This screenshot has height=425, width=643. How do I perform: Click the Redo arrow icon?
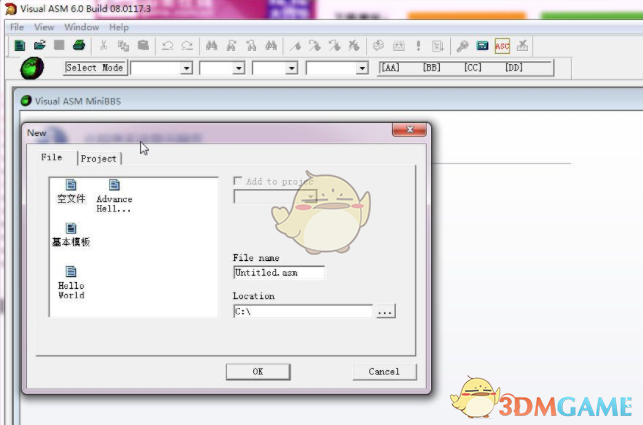point(187,46)
